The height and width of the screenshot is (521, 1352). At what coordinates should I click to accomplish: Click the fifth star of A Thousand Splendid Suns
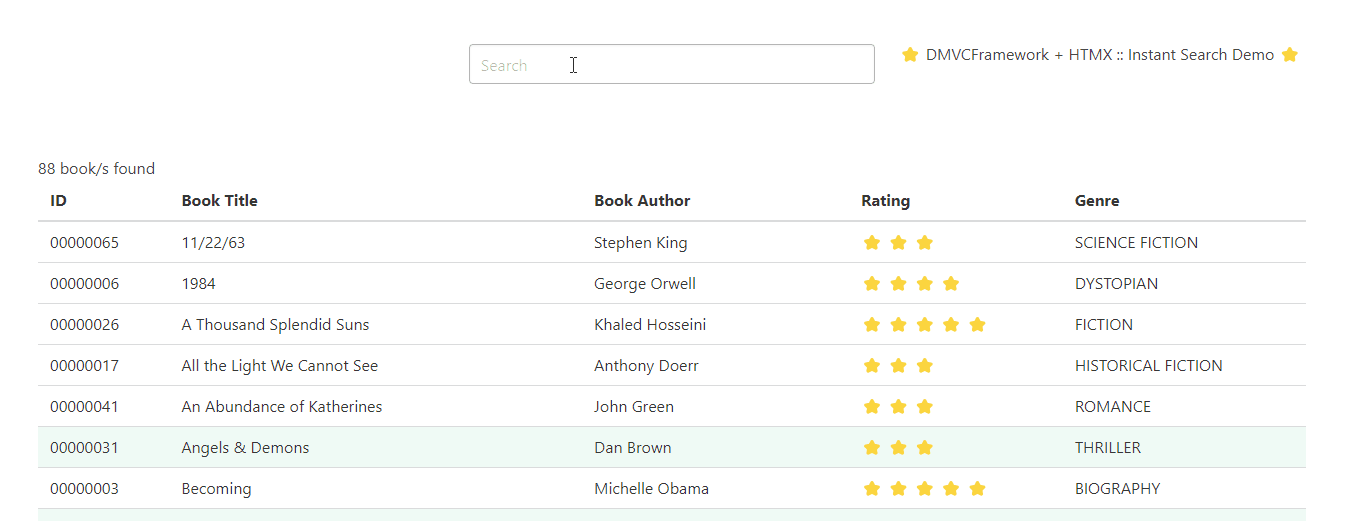point(978,325)
